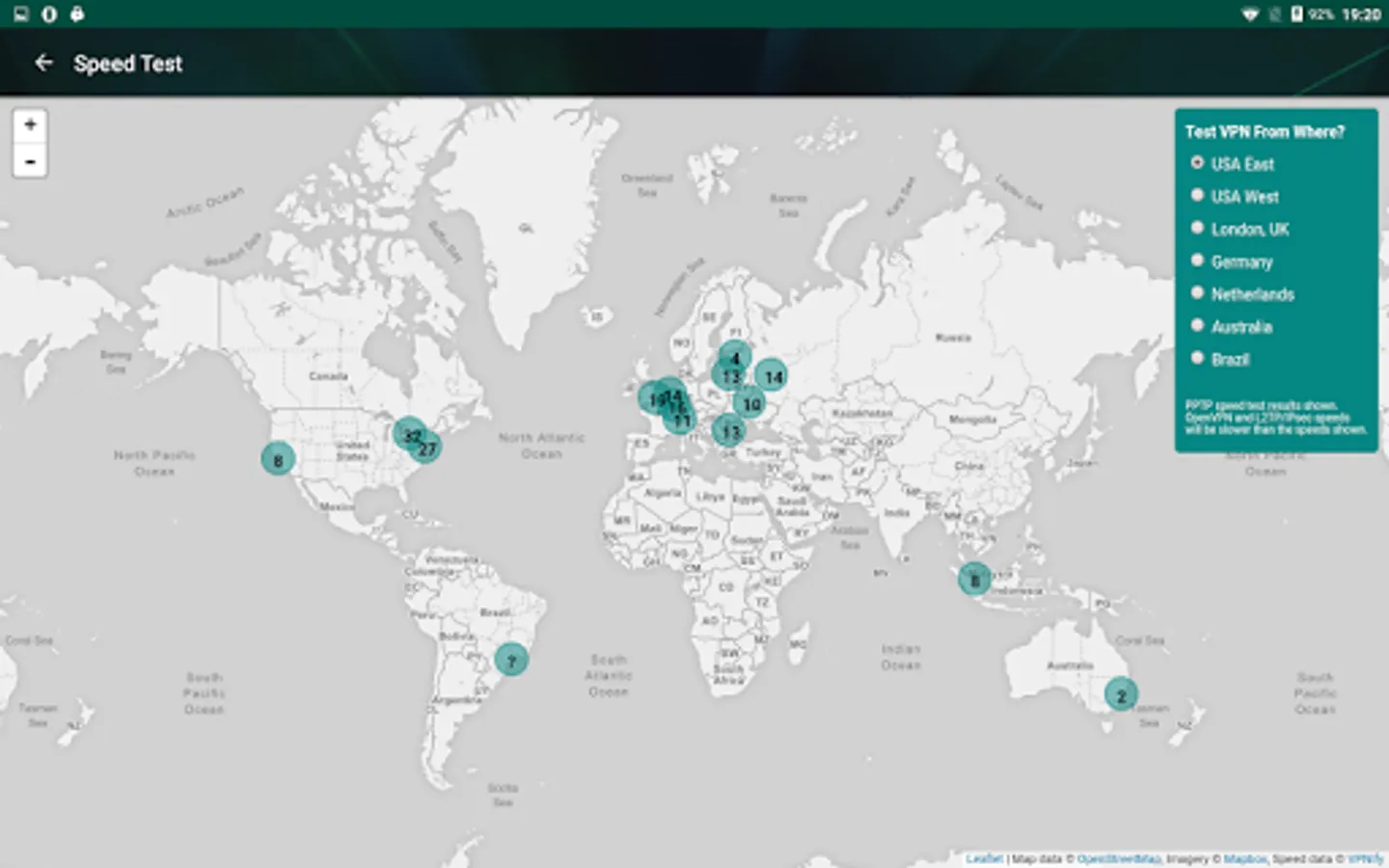Click the Russia label on the map
The height and width of the screenshot is (868, 1389).
click(x=953, y=338)
